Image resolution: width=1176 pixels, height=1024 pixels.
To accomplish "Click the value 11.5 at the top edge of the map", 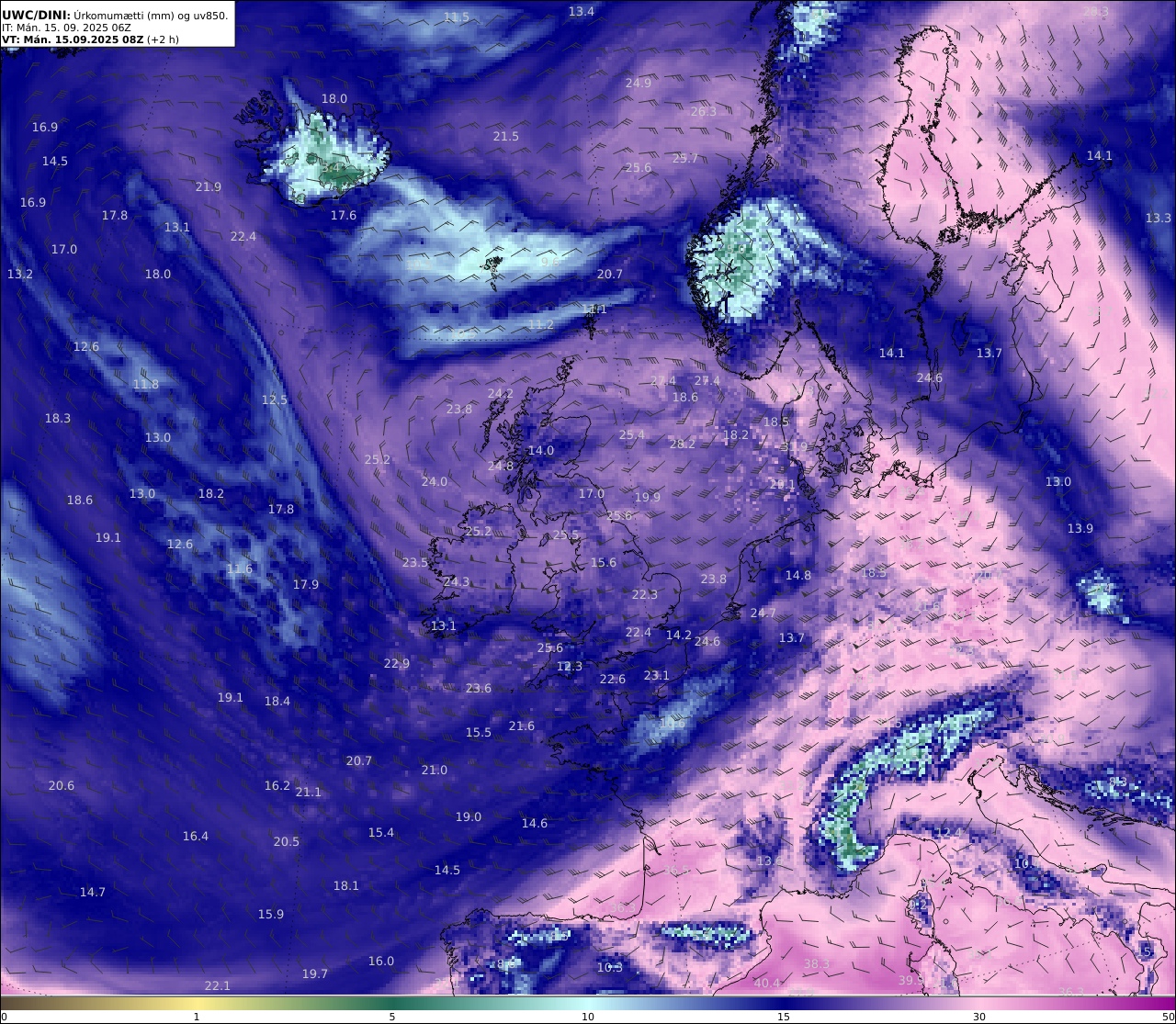I will 457,17.
